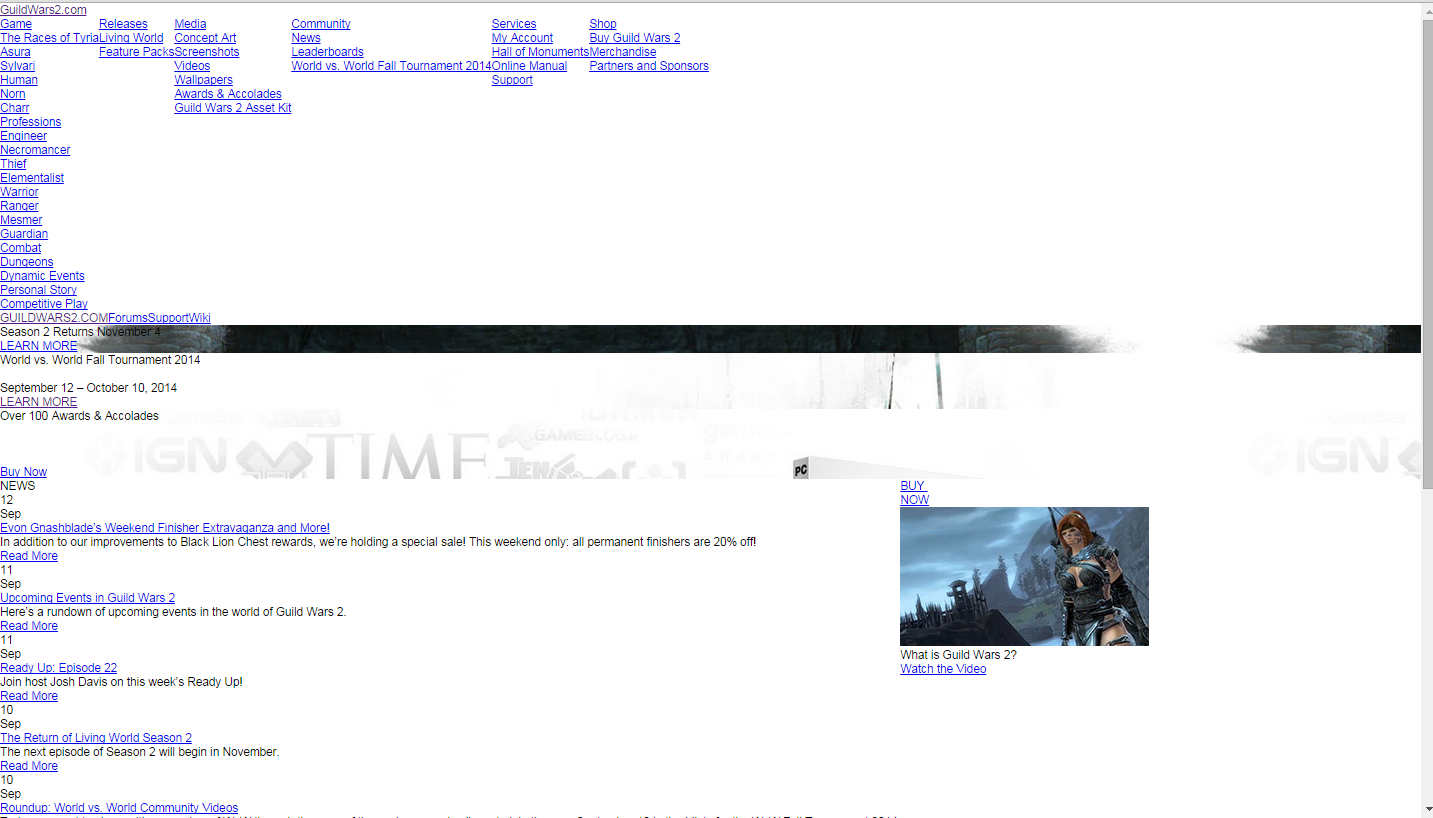The image size is (1433, 818).
Task: Open the Services menu link
Action: coord(514,24)
